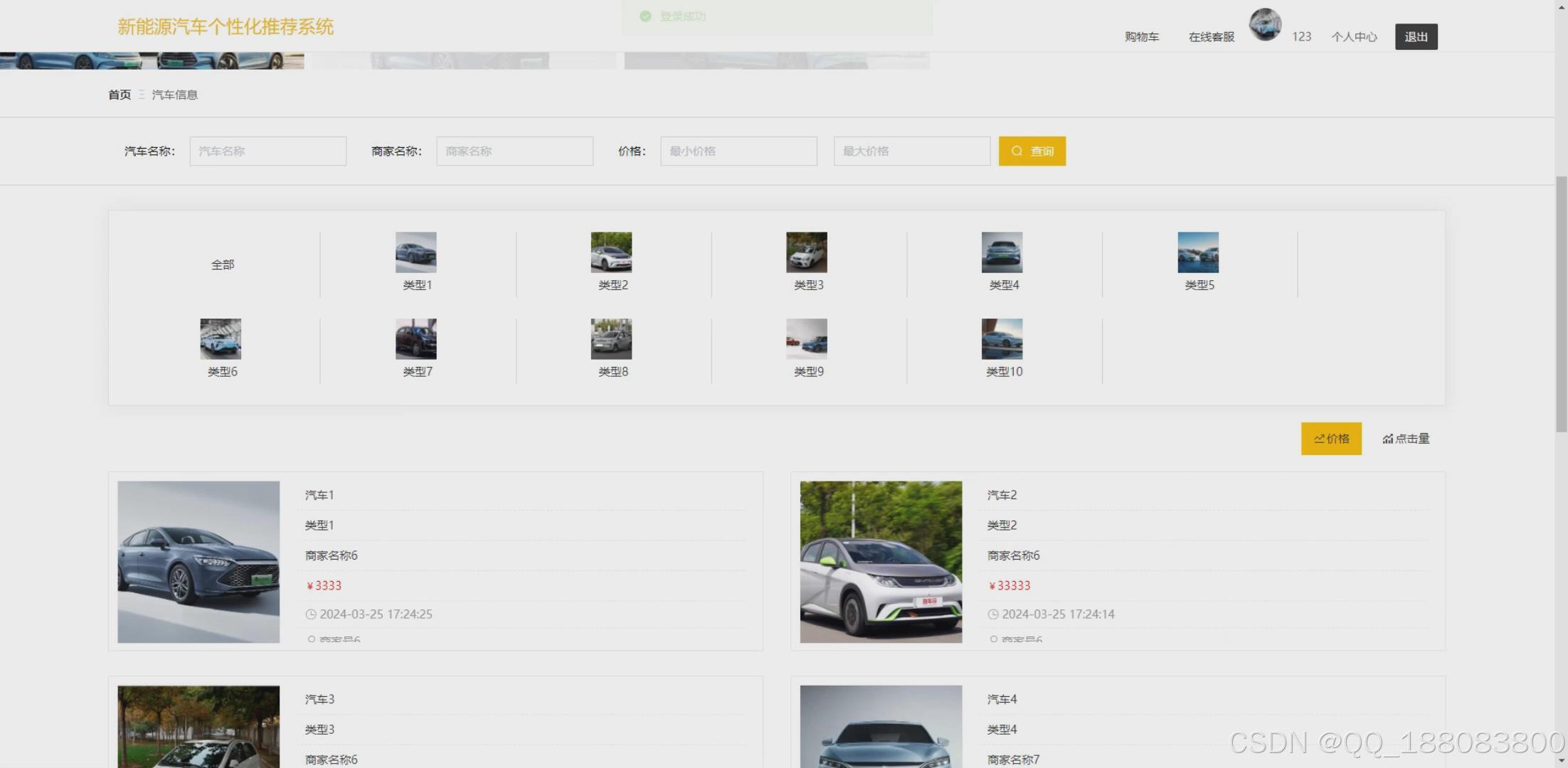Select the 类型7 category thumbnail
1568x768 pixels.
coord(416,339)
